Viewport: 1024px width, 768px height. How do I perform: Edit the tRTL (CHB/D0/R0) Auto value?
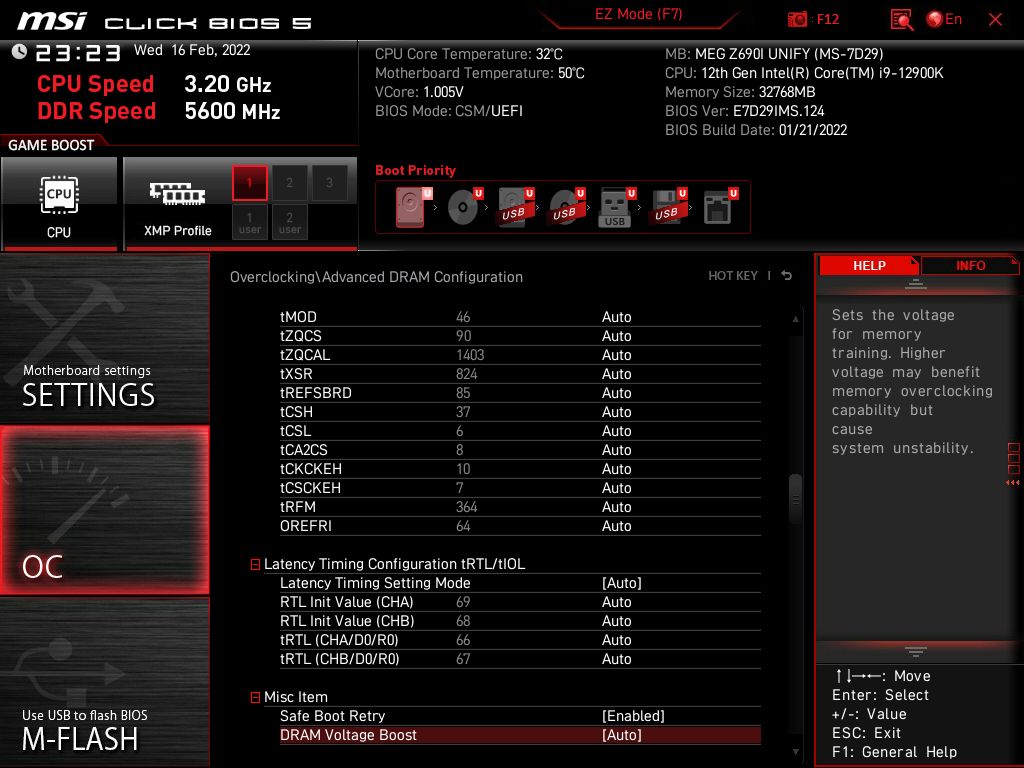pos(616,659)
